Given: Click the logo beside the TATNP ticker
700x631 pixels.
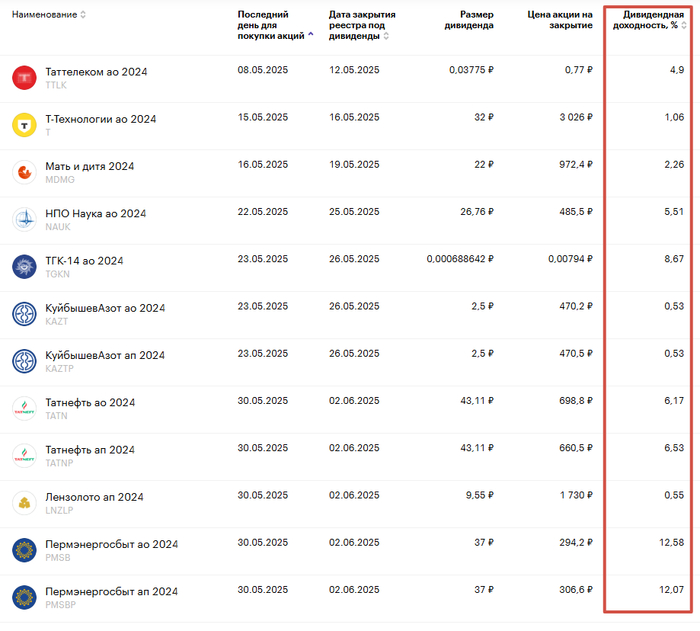Looking at the screenshot, I should click(x=24, y=456).
